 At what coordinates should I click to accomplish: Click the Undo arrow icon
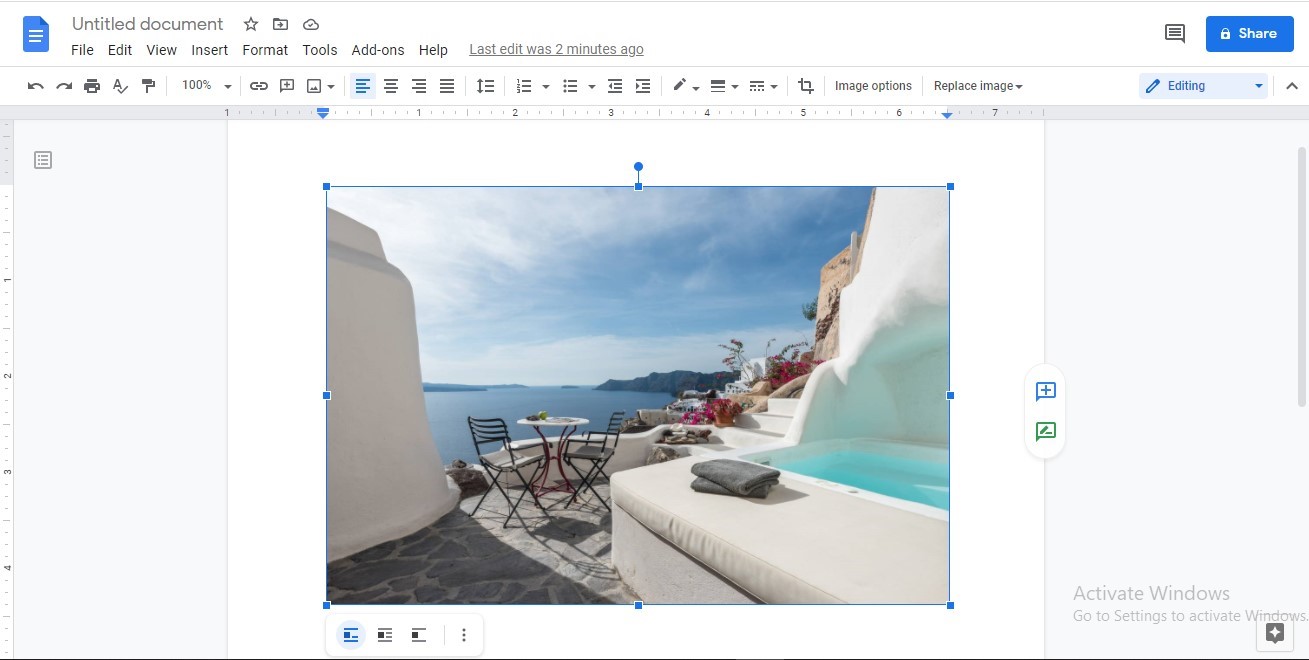pos(36,86)
